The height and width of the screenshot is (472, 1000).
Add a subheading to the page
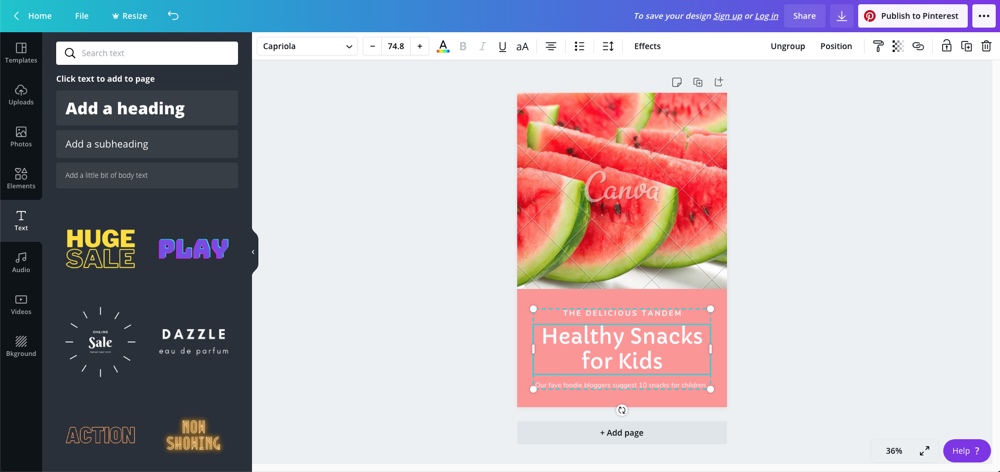point(147,144)
